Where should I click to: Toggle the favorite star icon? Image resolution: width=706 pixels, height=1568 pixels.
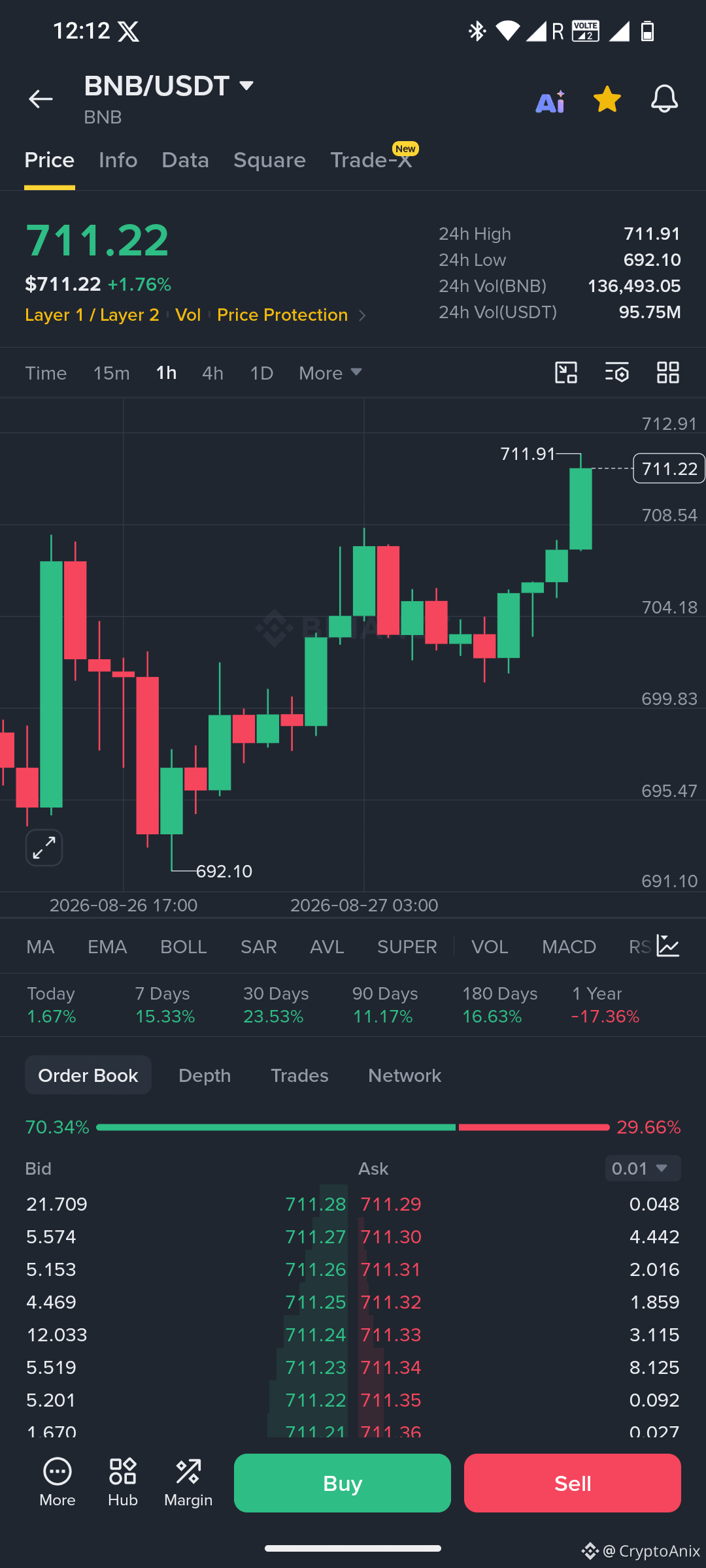pyautogui.click(x=607, y=99)
